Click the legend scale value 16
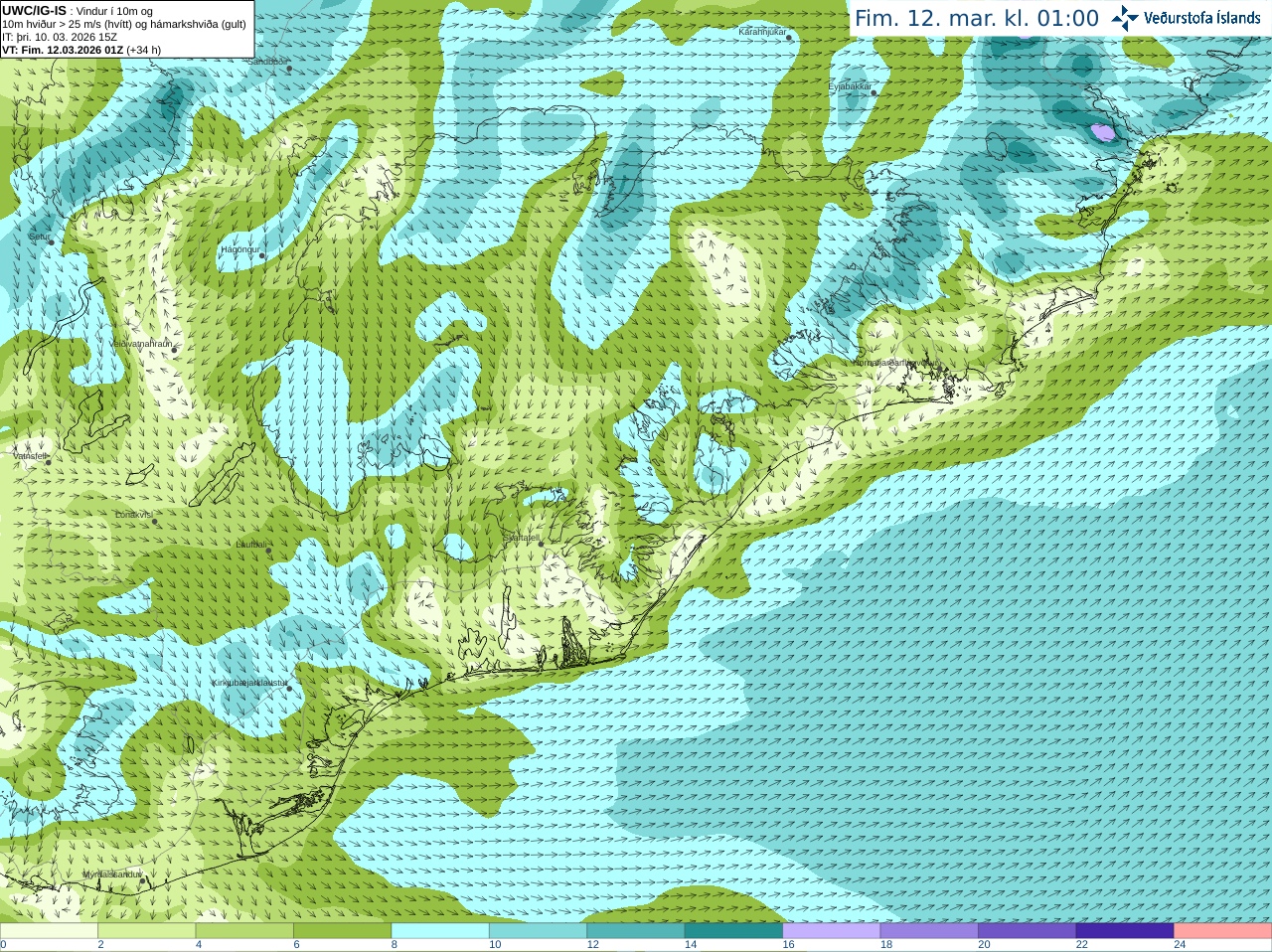 tap(788, 945)
